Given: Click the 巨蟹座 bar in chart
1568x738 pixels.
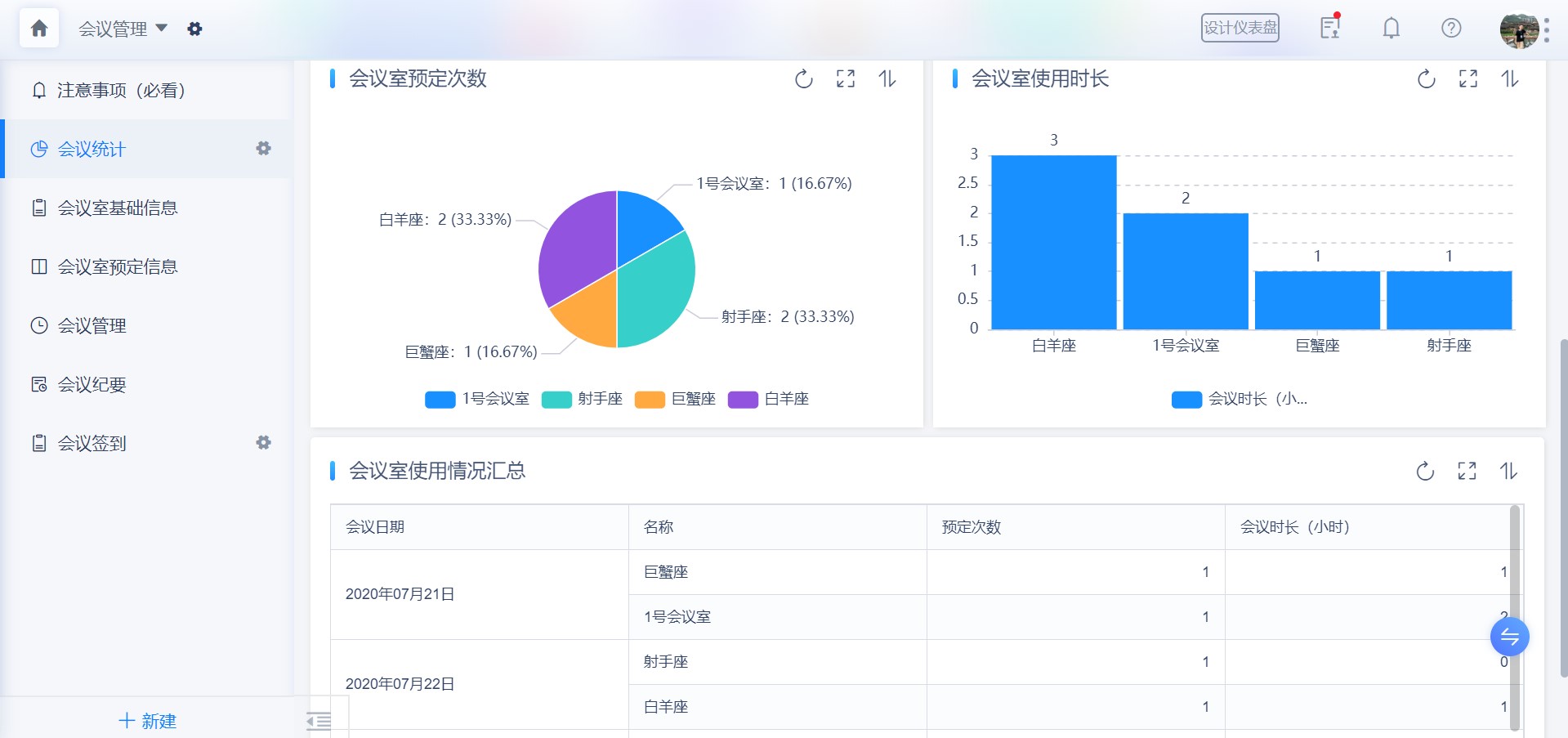Looking at the screenshot, I should (x=1317, y=301).
